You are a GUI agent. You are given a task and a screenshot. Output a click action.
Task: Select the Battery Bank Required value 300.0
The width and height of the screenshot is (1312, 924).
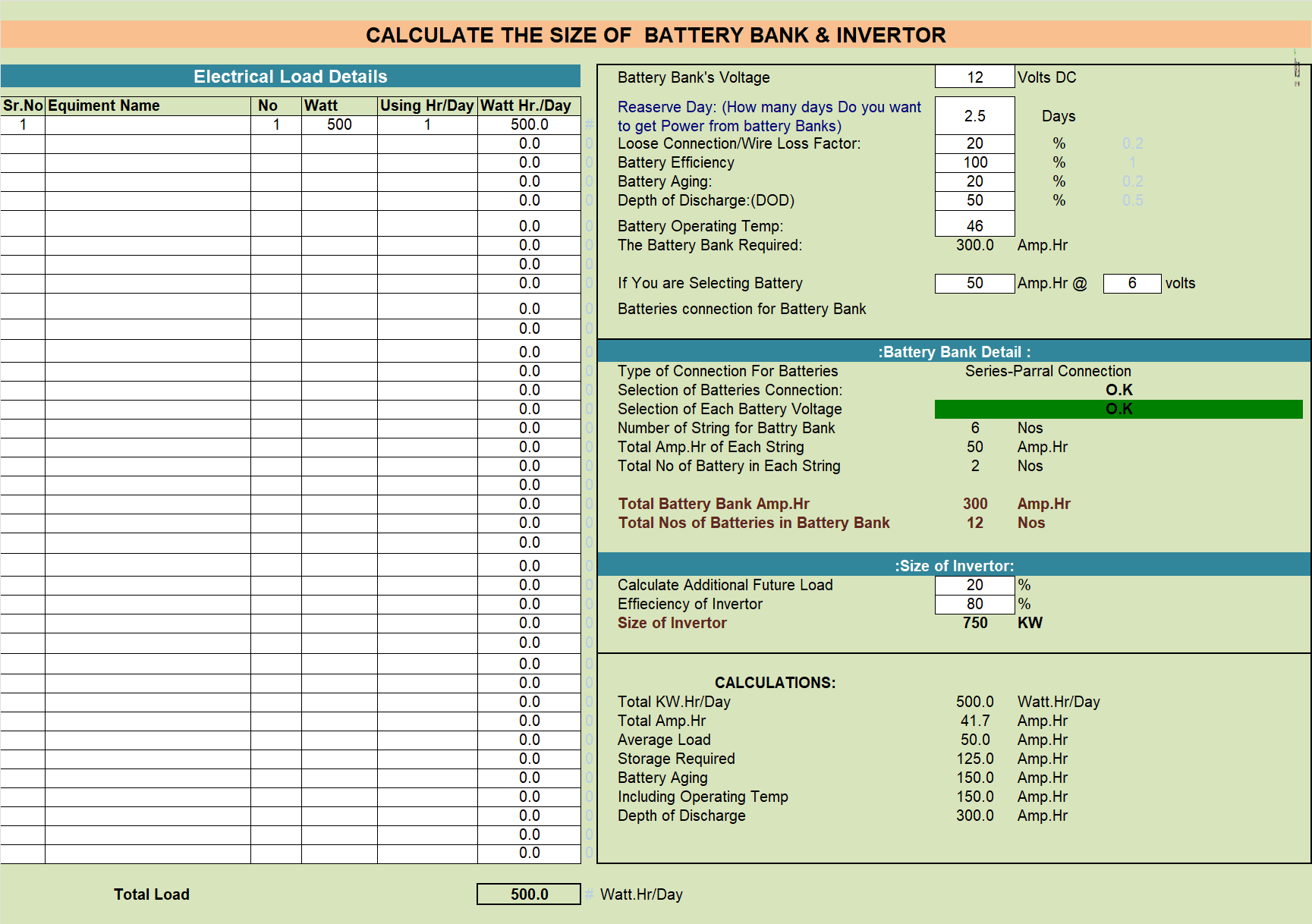[x=974, y=245]
